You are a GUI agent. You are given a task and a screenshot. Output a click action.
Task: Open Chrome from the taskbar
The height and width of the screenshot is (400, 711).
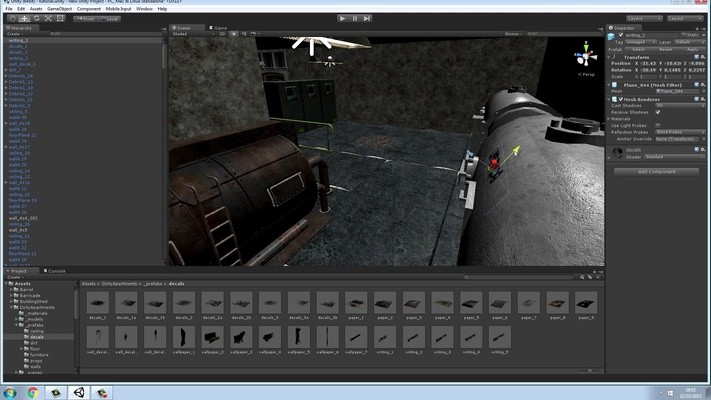[33, 393]
